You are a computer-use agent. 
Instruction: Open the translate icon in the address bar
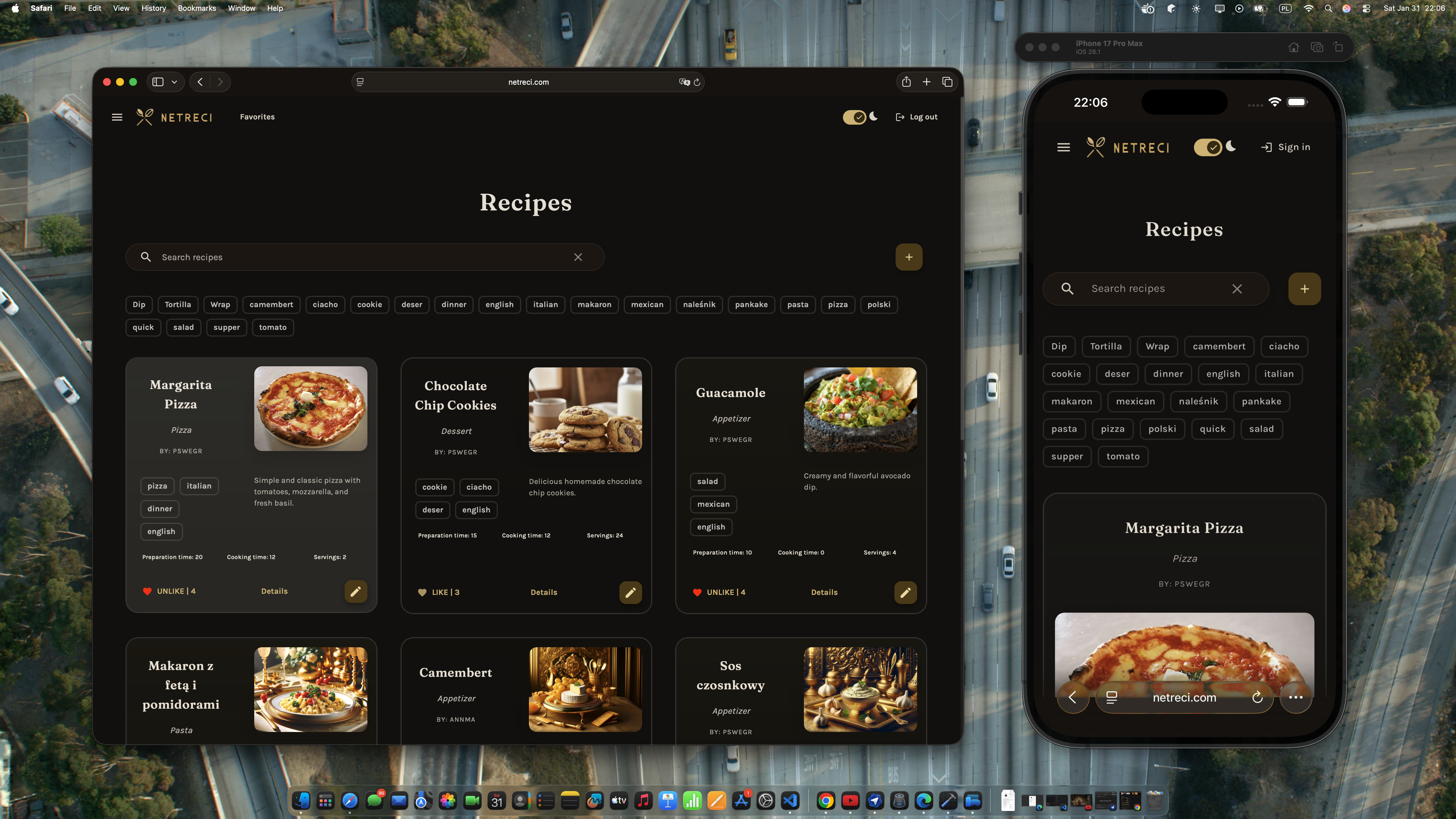coord(684,82)
